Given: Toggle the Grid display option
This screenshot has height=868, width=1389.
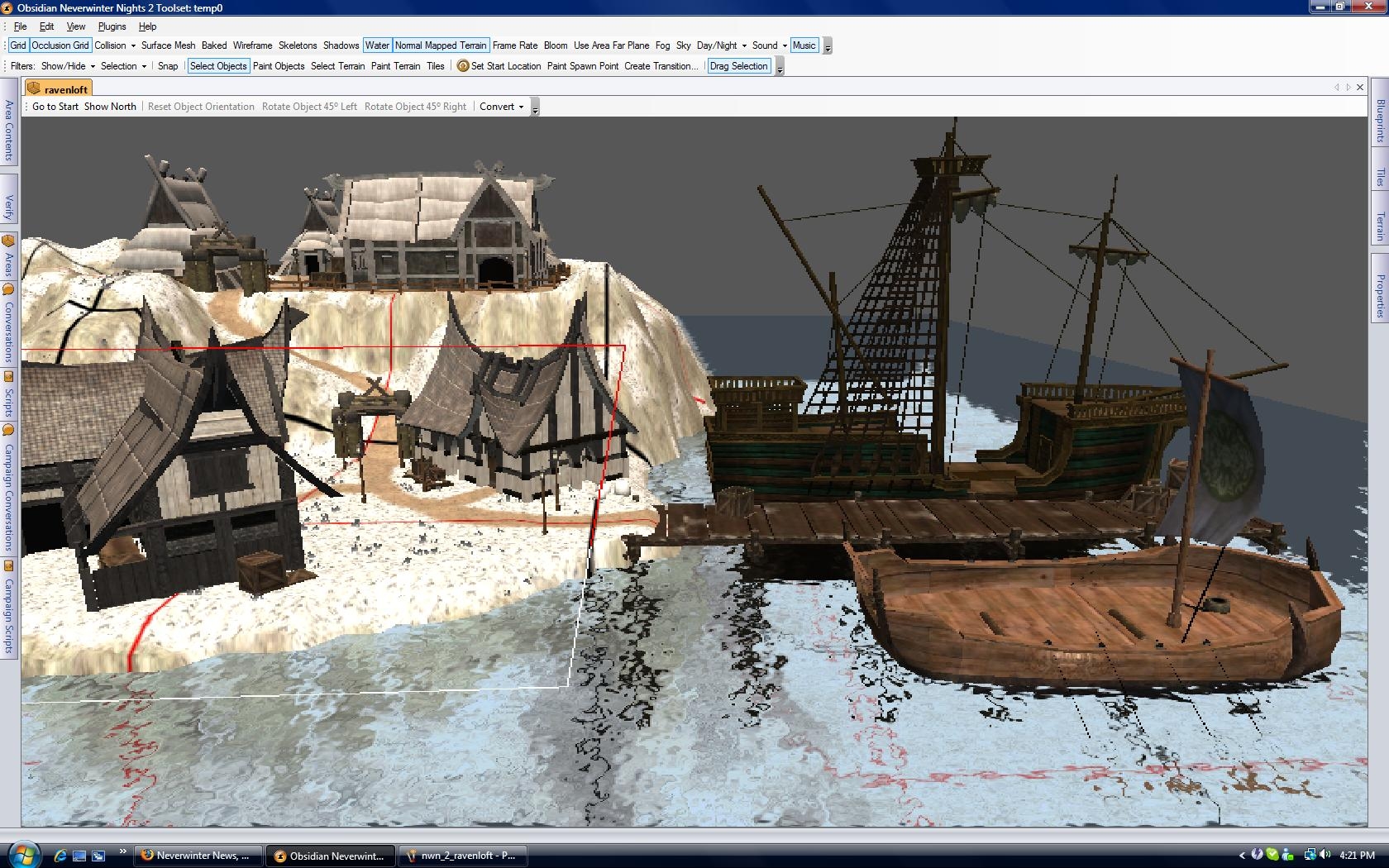Looking at the screenshot, I should click(18, 45).
